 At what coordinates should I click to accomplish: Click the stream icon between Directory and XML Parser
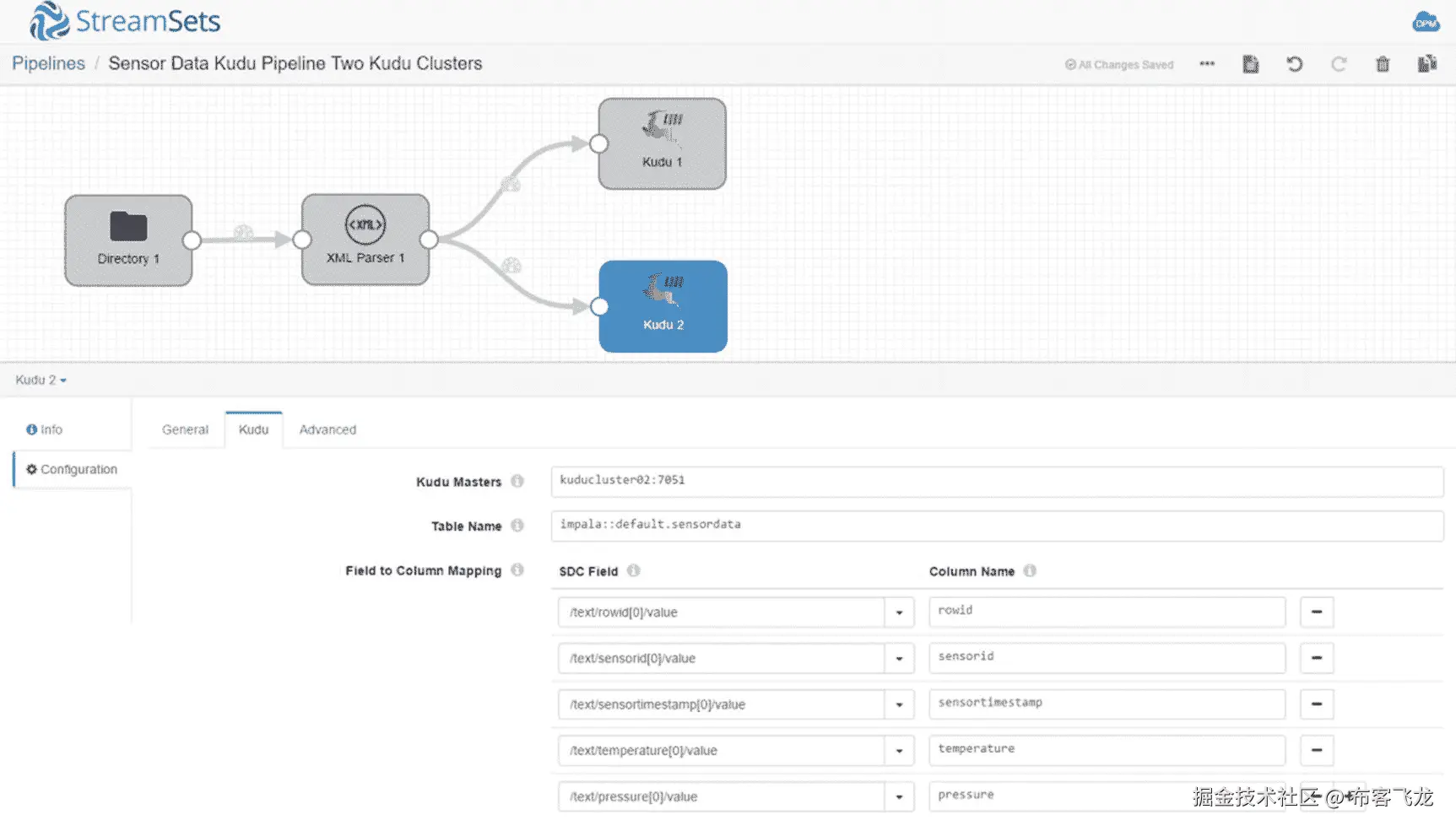(243, 233)
